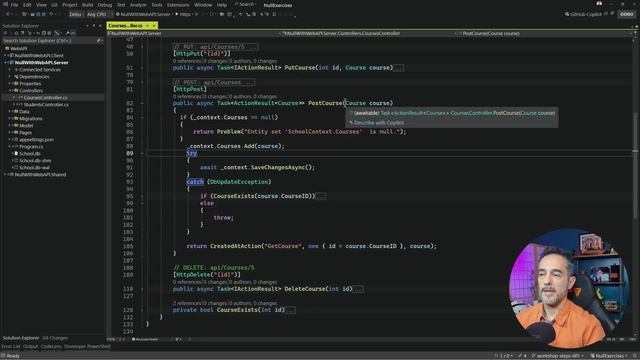Select School.db file
The height and width of the screenshot is (360, 640).
[29, 153]
